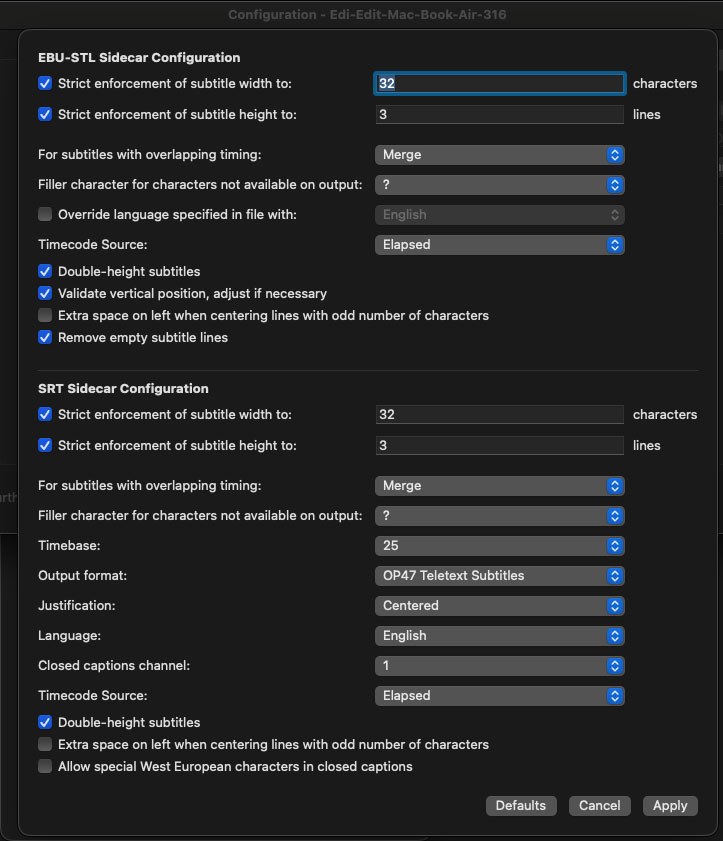Enable Allow special West European characters
The image size is (723, 841).
point(45,766)
